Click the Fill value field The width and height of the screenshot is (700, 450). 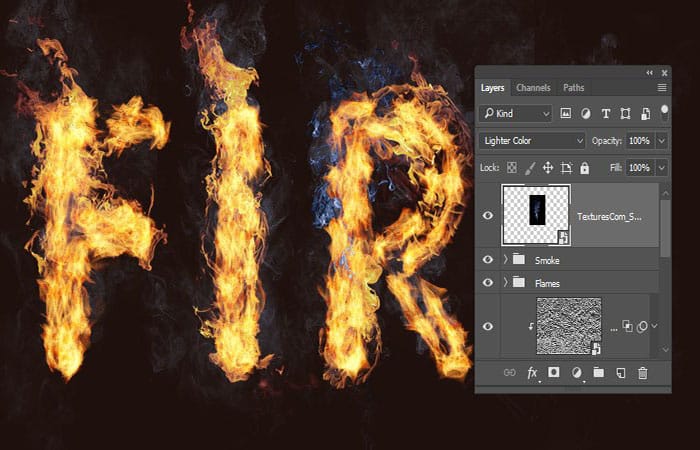click(640, 168)
